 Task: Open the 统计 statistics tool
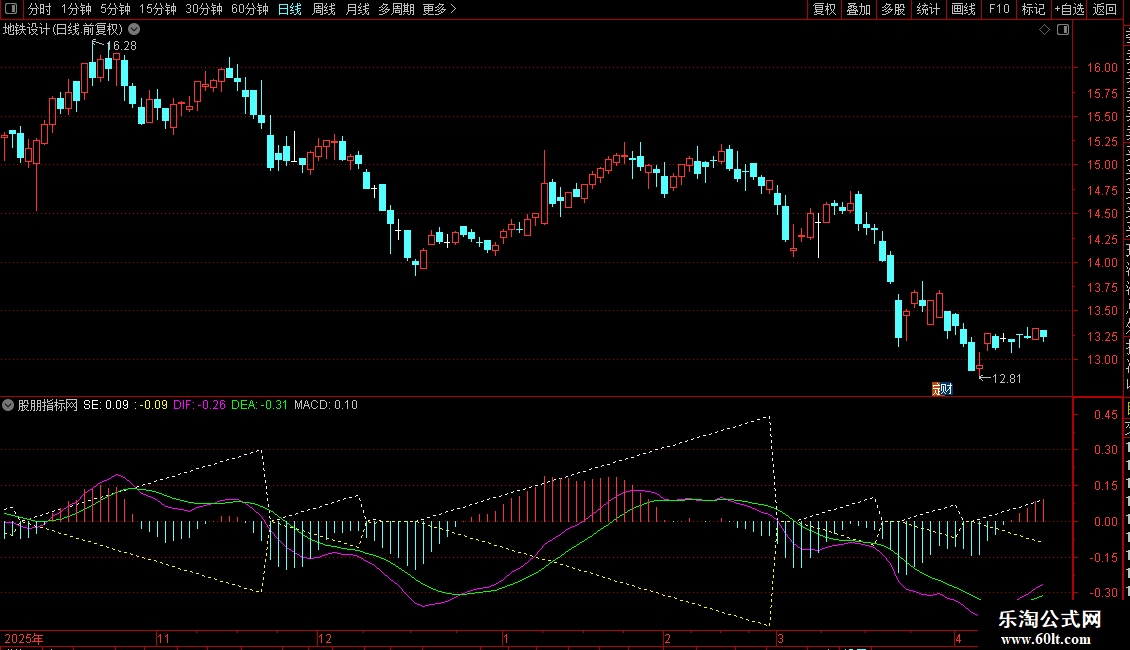[928, 9]
